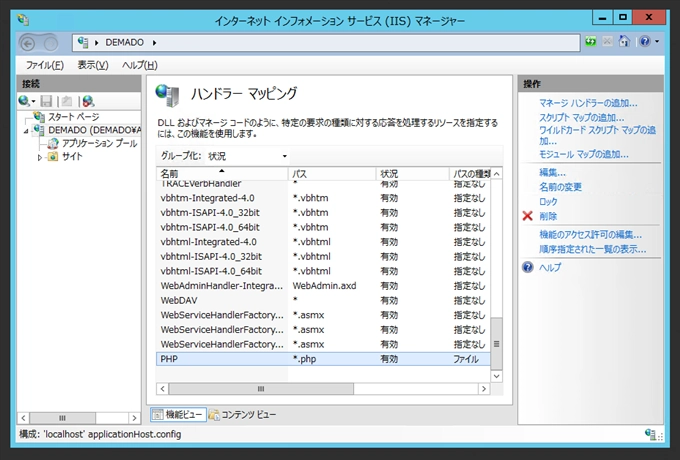Click モジュール マップの追加 link

click(x=584, y=154)
